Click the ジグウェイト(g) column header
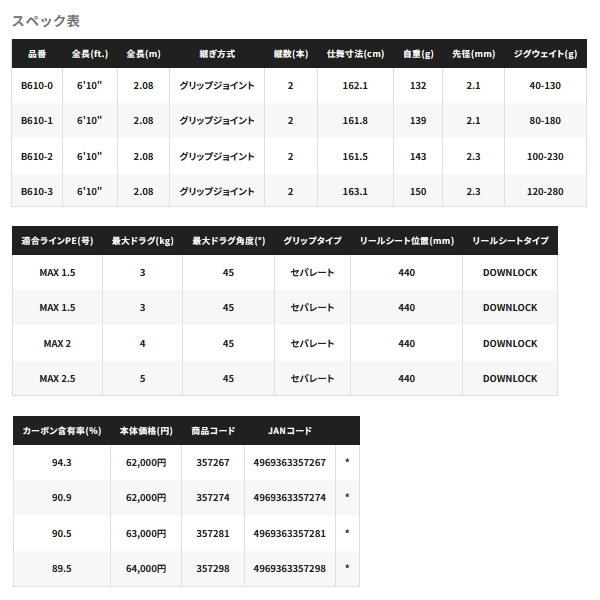 tap(545, 54)
